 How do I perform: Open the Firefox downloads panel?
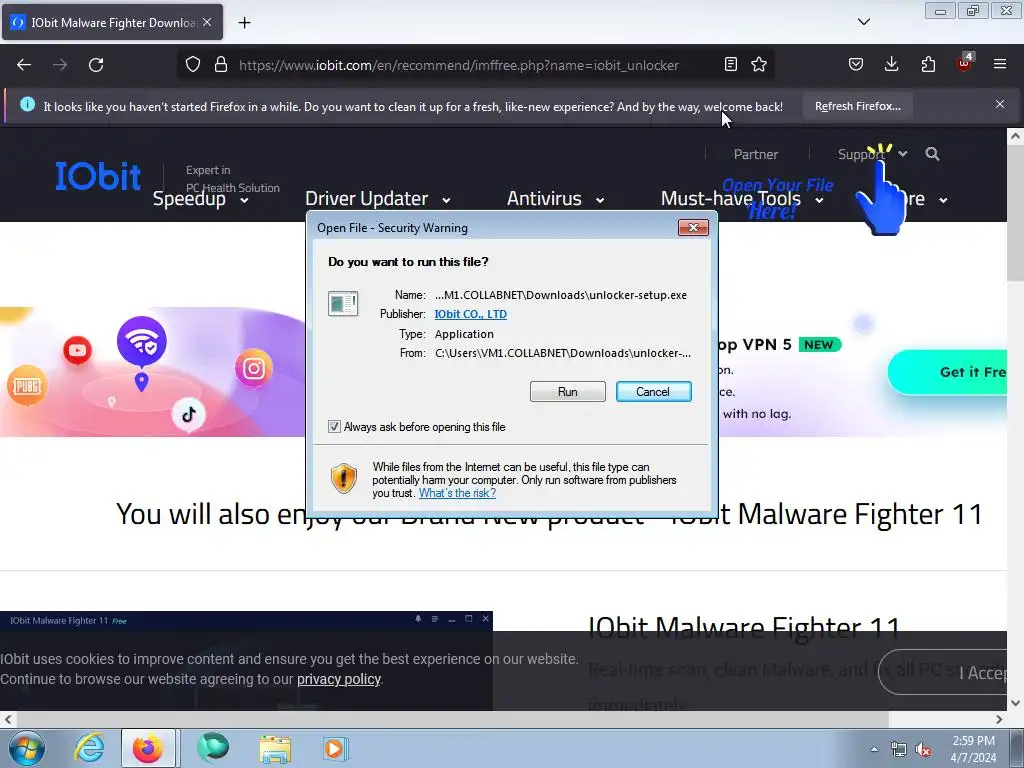[891, 64]
